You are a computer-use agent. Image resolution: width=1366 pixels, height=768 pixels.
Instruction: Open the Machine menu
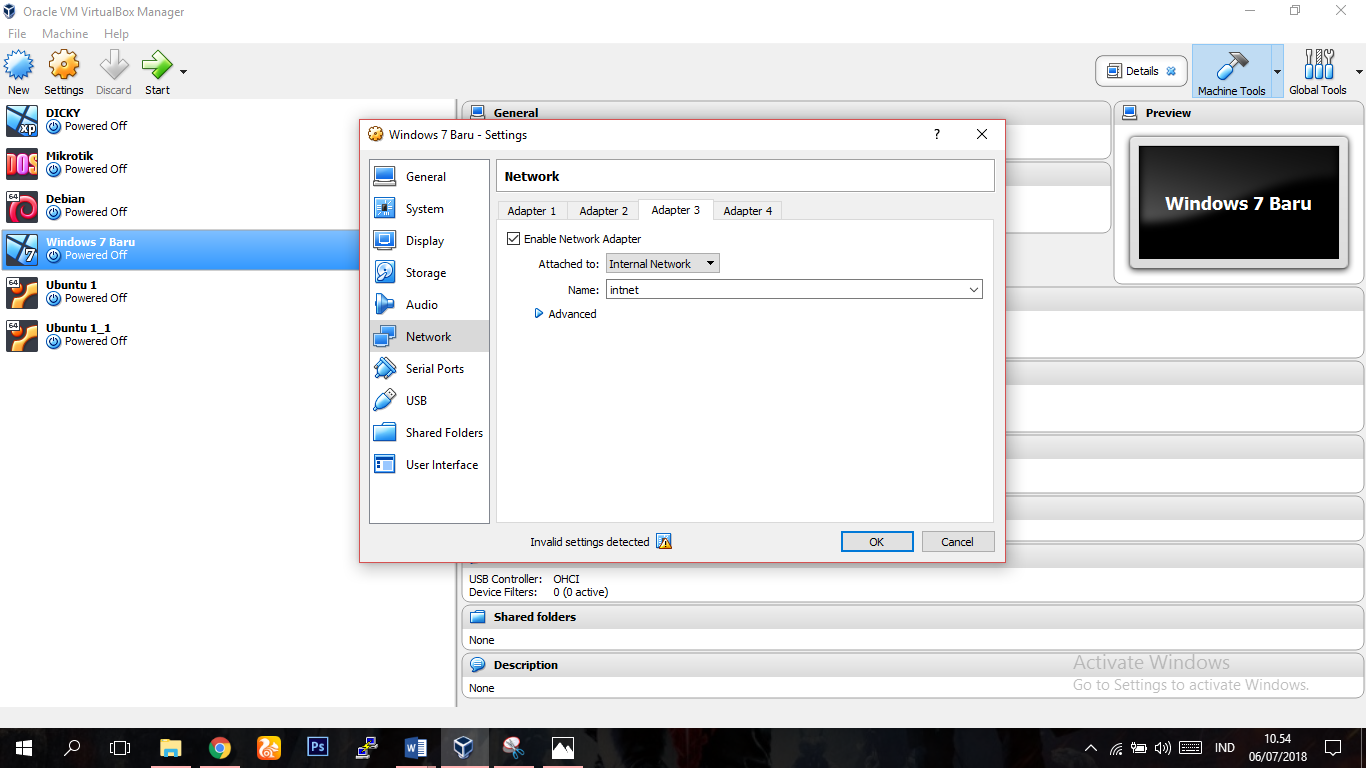[65, 33]
